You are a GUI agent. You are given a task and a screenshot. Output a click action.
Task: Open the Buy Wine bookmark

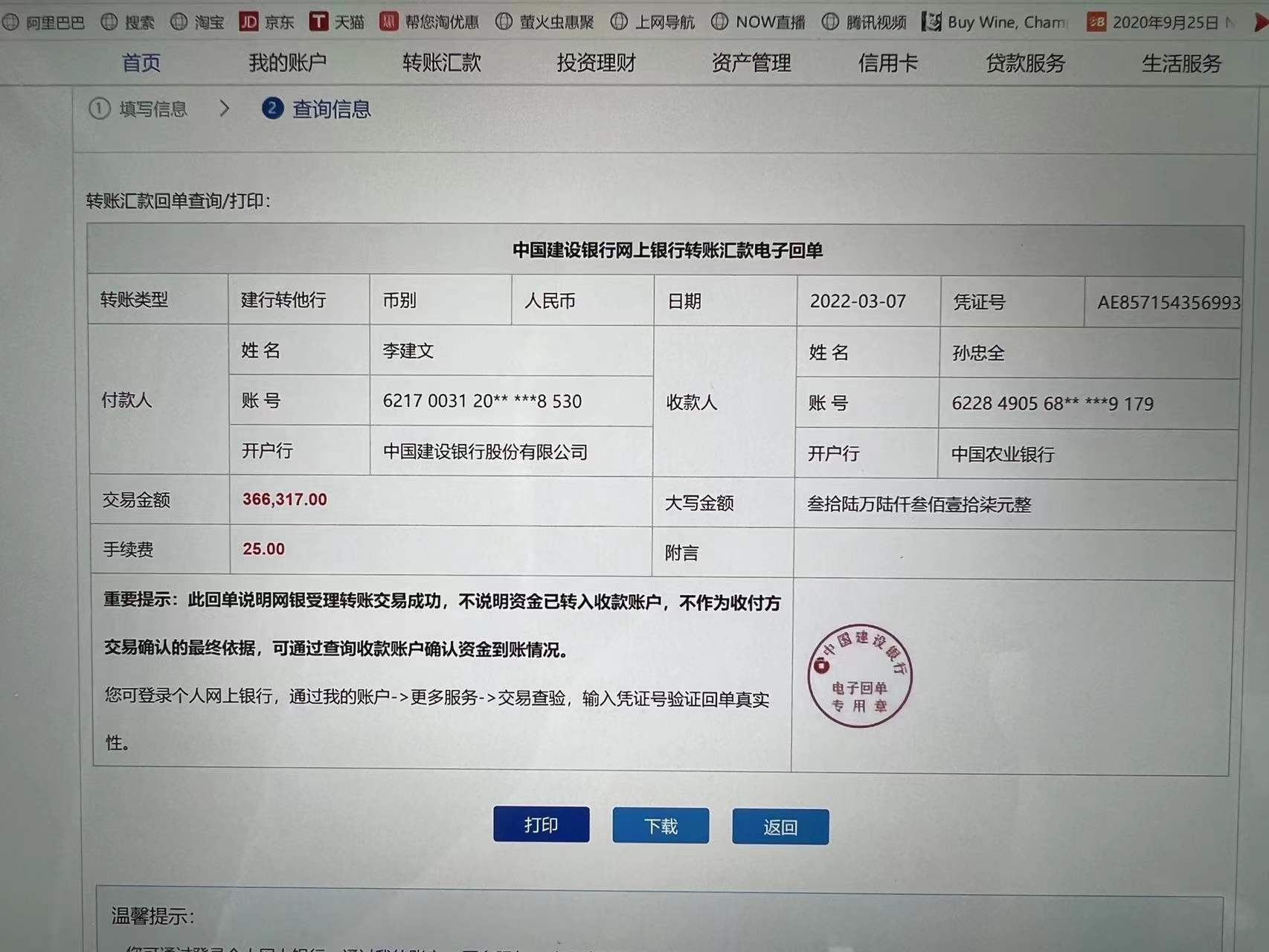click(995, 22)
